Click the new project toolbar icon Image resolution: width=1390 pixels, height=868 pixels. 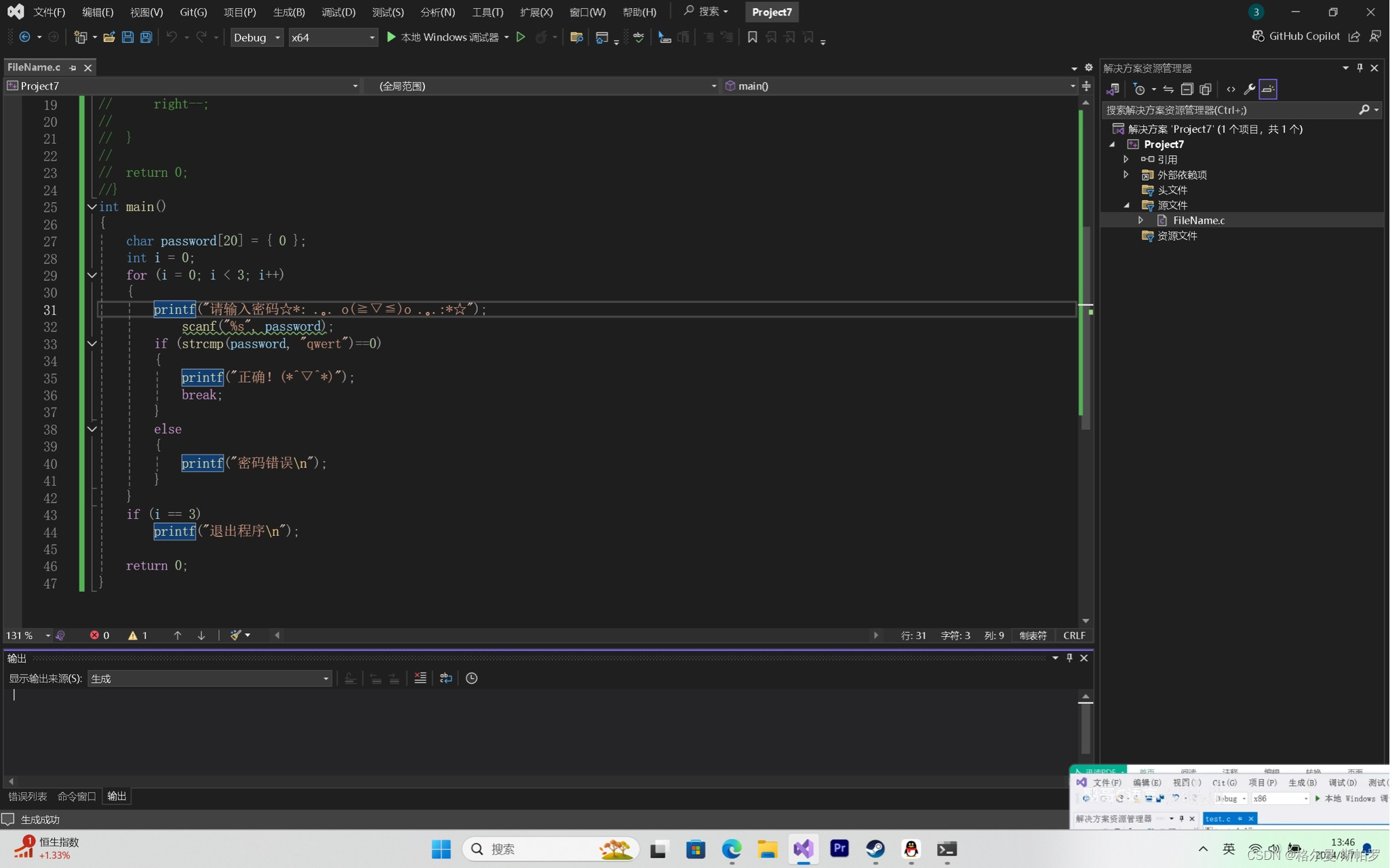click(81, 37)
